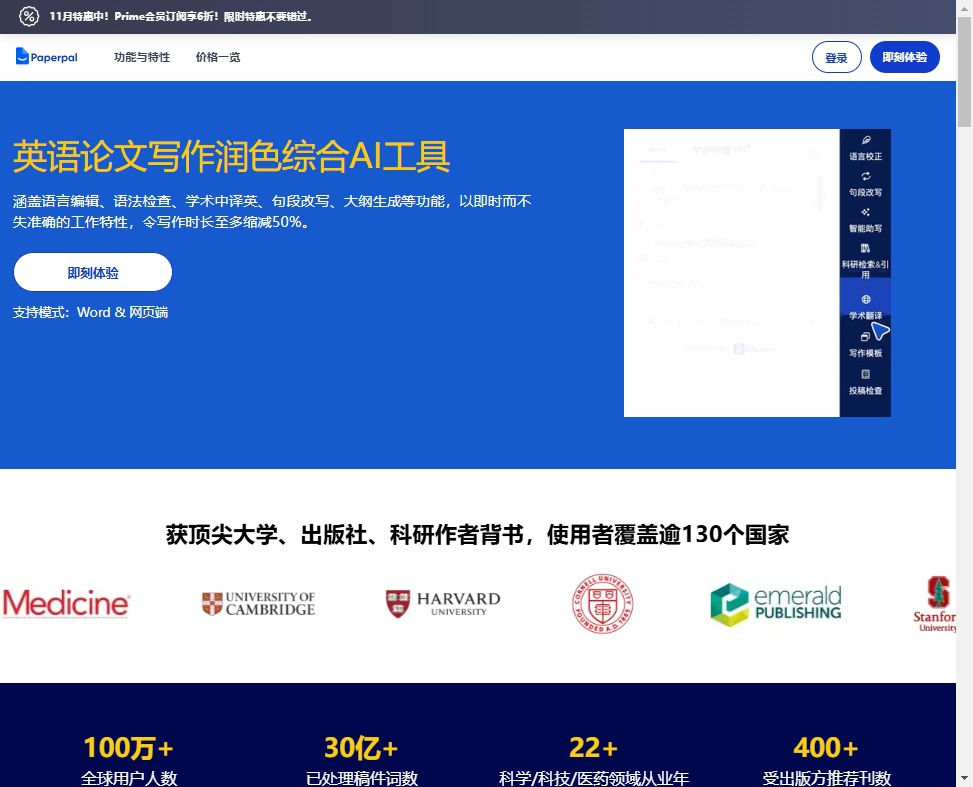Select the 语言校正 pen icon
This screenshot has height=787, width=973.
(865, 140)
